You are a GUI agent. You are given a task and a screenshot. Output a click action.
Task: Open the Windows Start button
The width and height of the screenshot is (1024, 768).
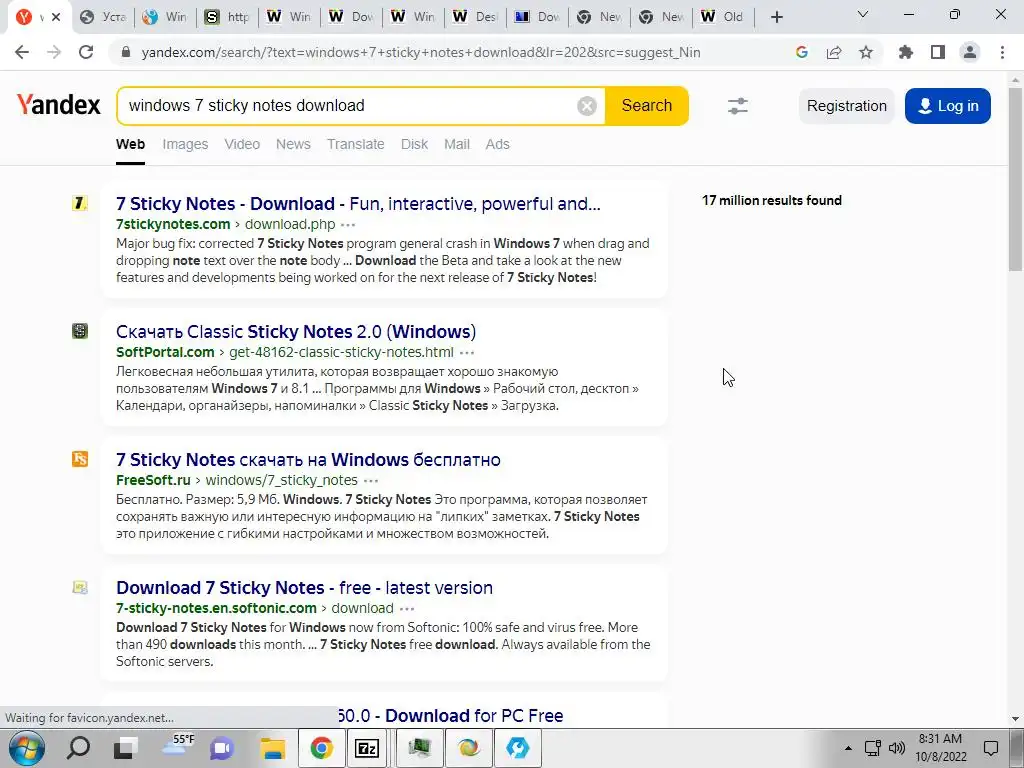pos(27,748)
